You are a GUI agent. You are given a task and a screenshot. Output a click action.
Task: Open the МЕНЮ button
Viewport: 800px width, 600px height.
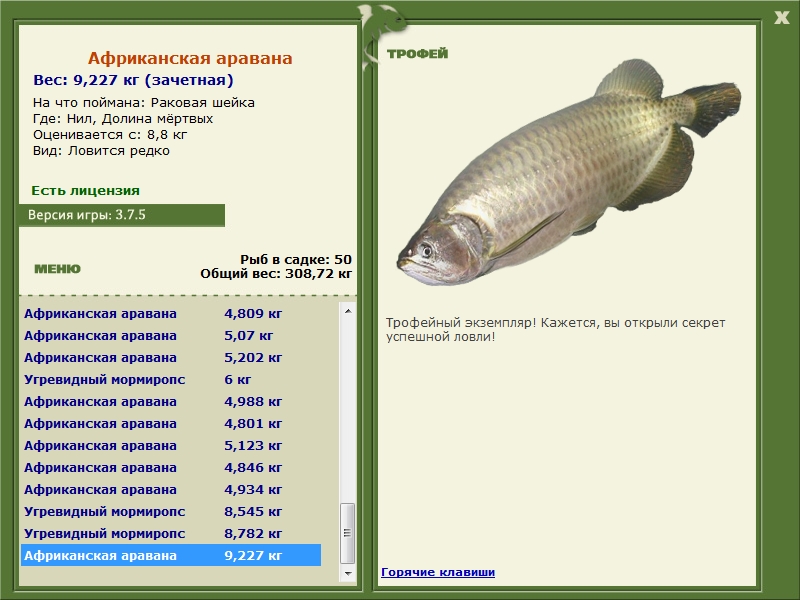click(57, 269)
